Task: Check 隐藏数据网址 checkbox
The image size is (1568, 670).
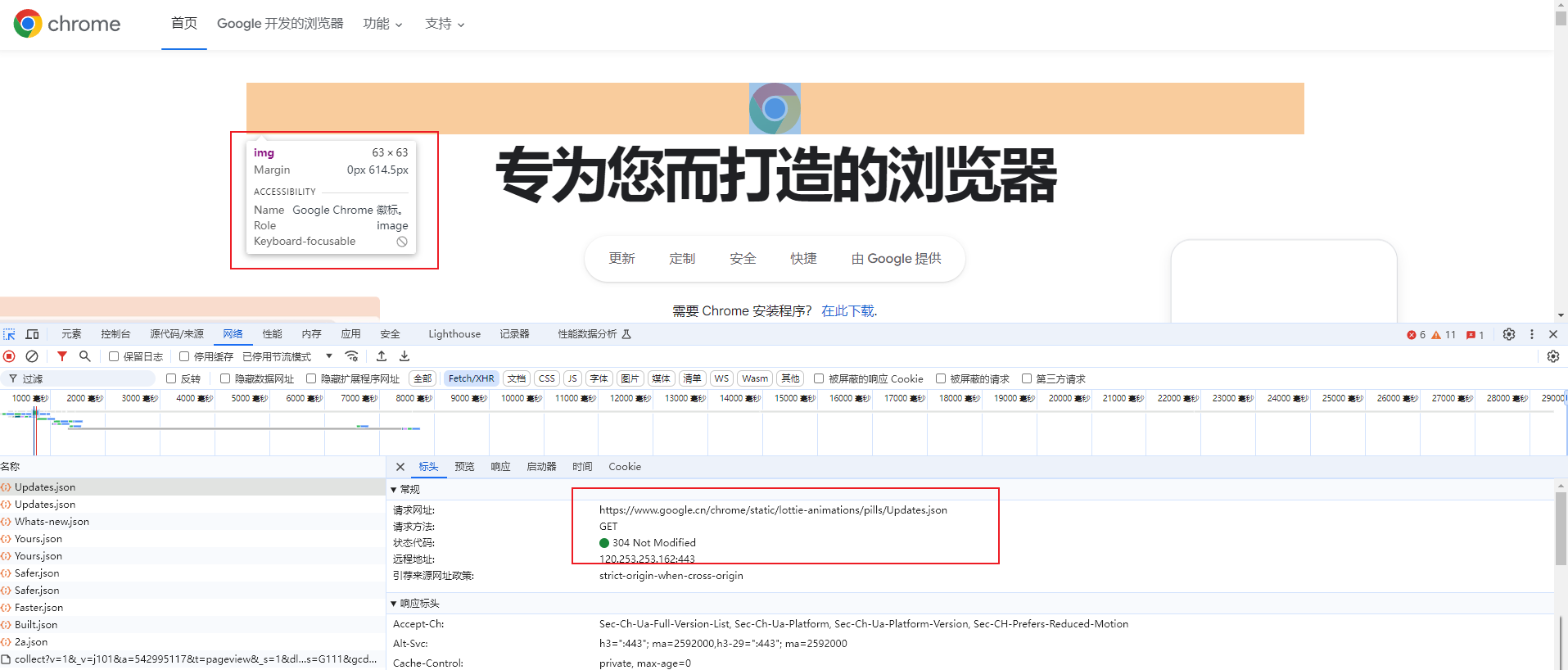Action: [x=225, y=378]
